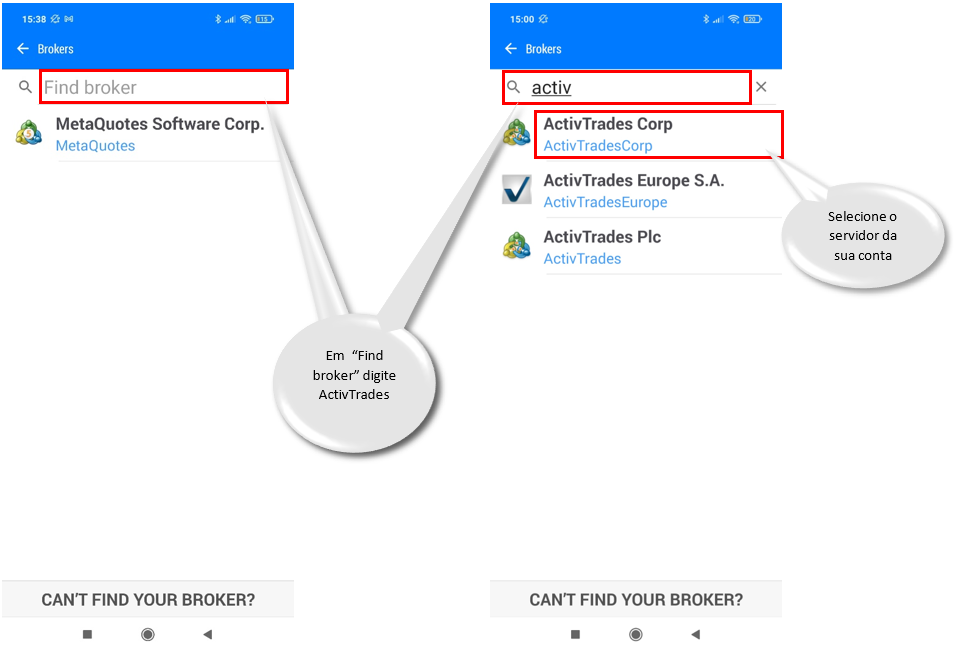Click the search field containing 'activ'
This screenshot has height=655, width=957.
point(627,87)
